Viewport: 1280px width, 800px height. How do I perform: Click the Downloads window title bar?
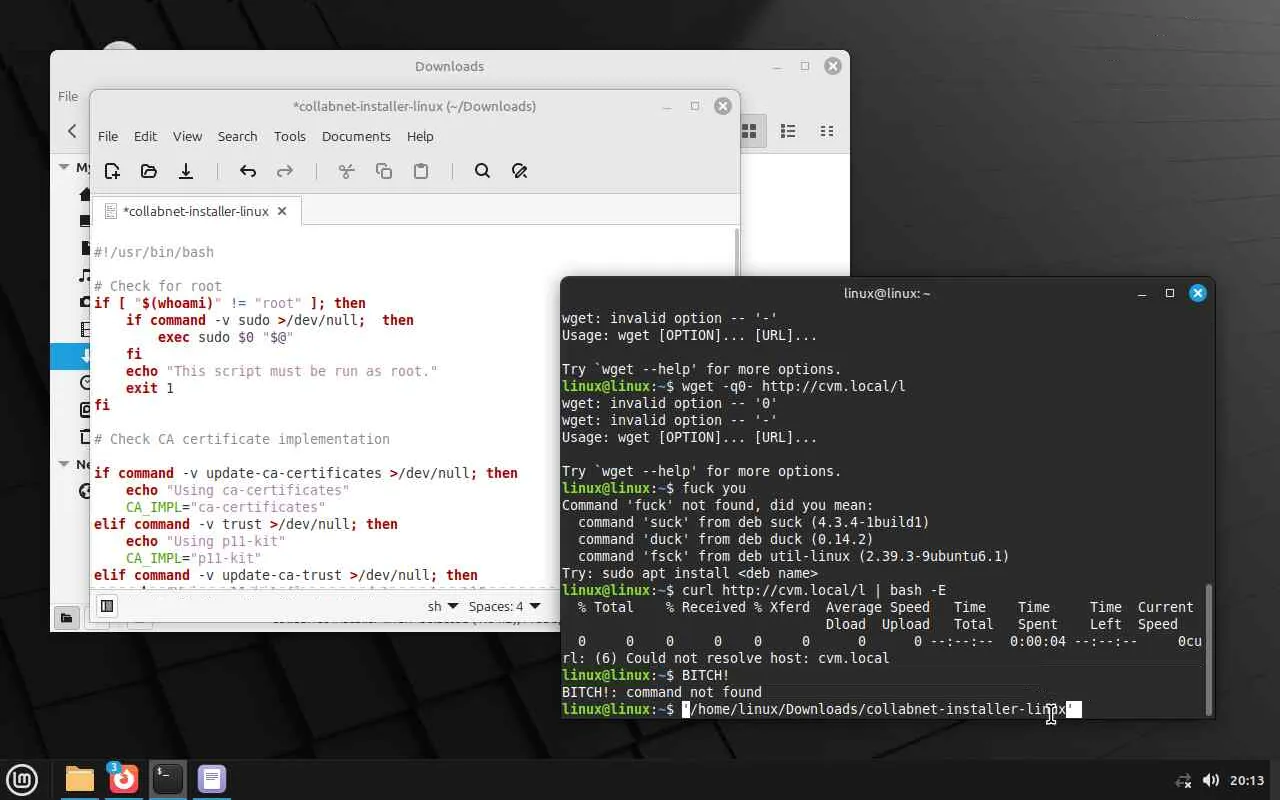pos(449,66)
